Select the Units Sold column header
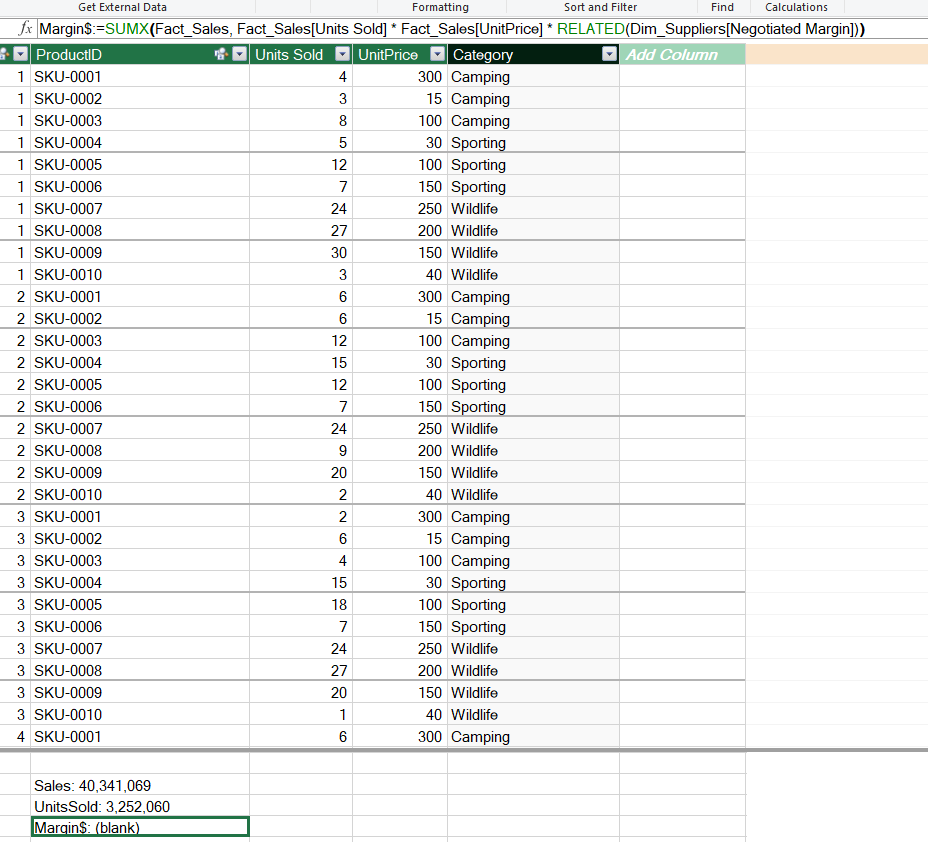 (301, 54)
